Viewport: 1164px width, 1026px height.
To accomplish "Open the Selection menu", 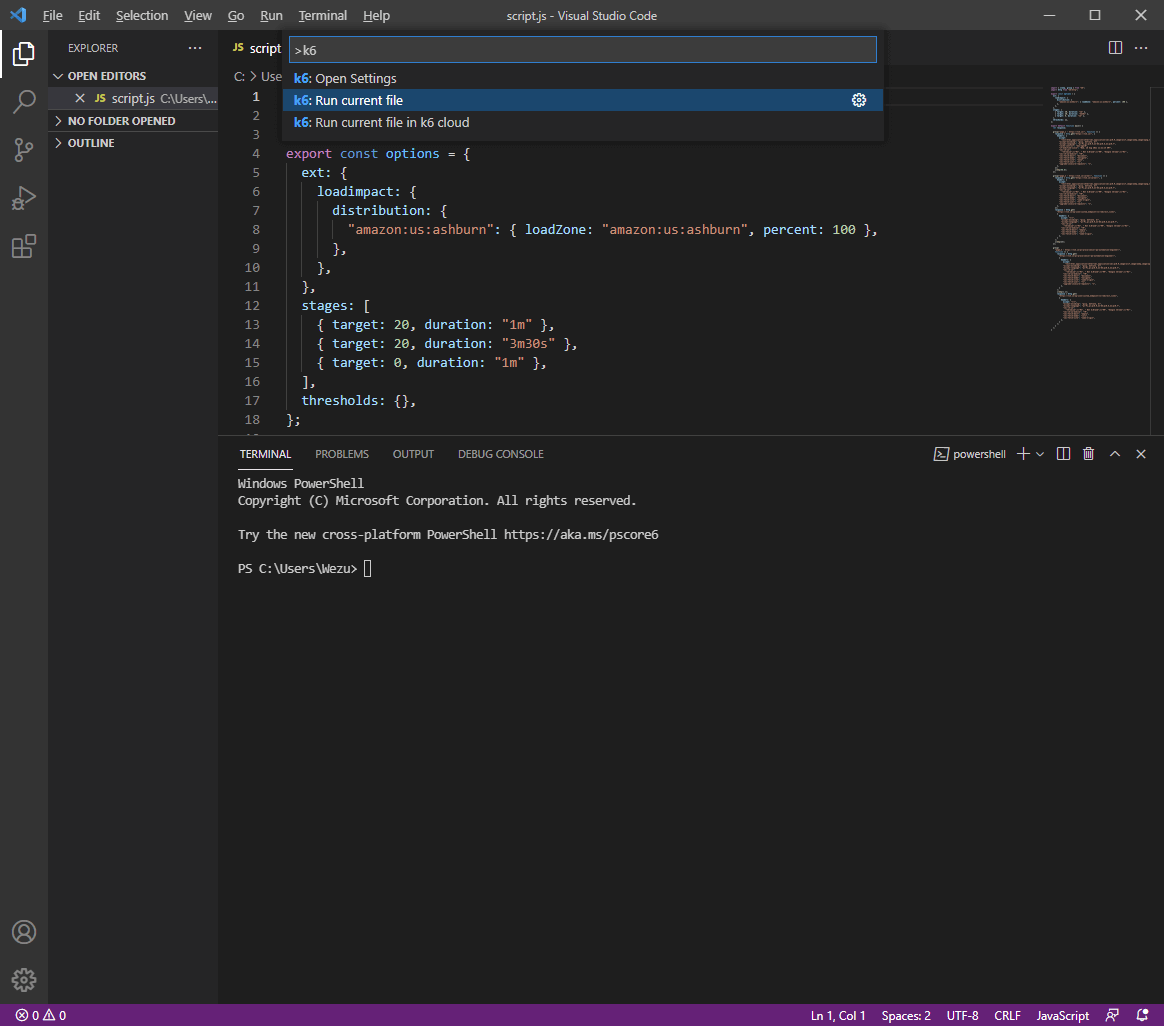I will tap(142, 16).
